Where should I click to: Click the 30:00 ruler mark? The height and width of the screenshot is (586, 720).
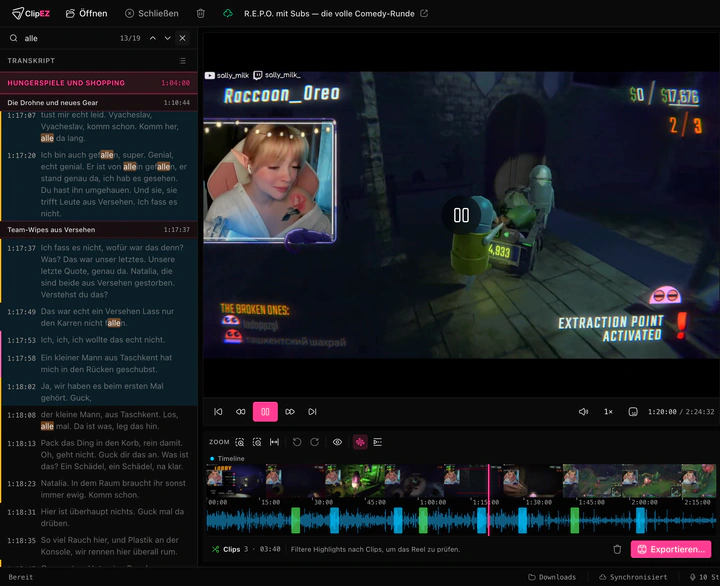(323, 502)
